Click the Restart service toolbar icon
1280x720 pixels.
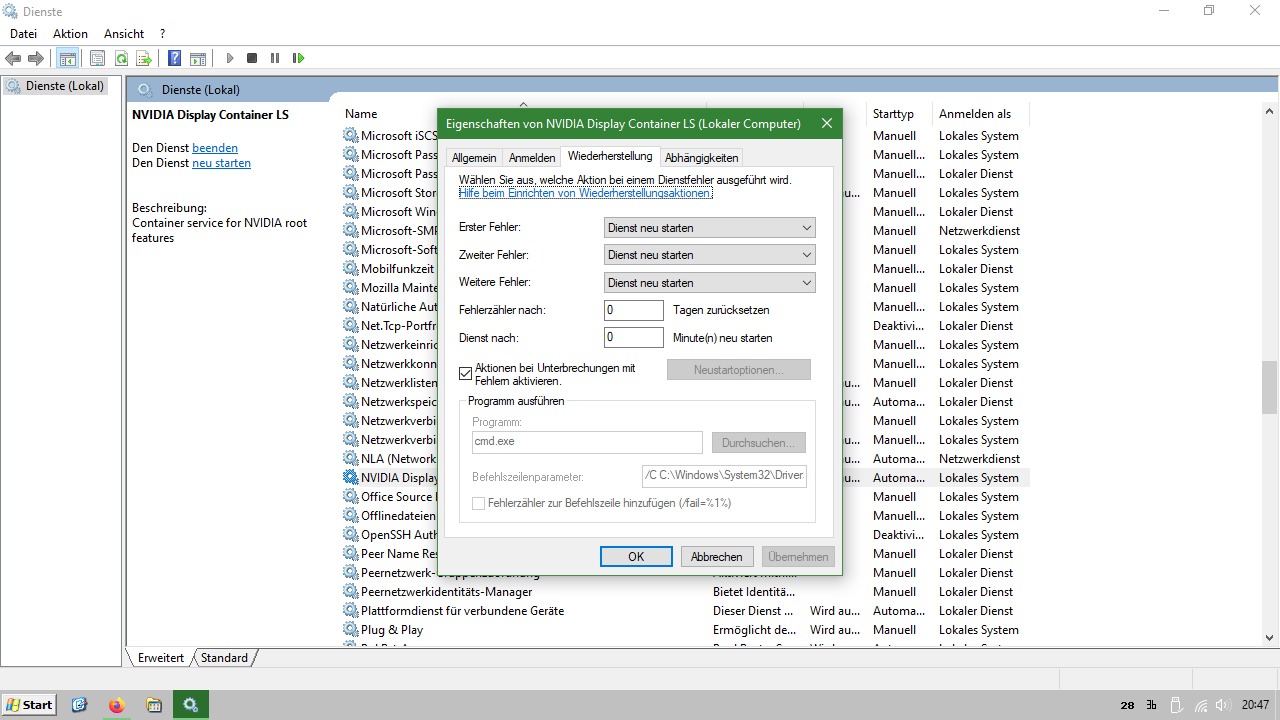click(298, 59)
